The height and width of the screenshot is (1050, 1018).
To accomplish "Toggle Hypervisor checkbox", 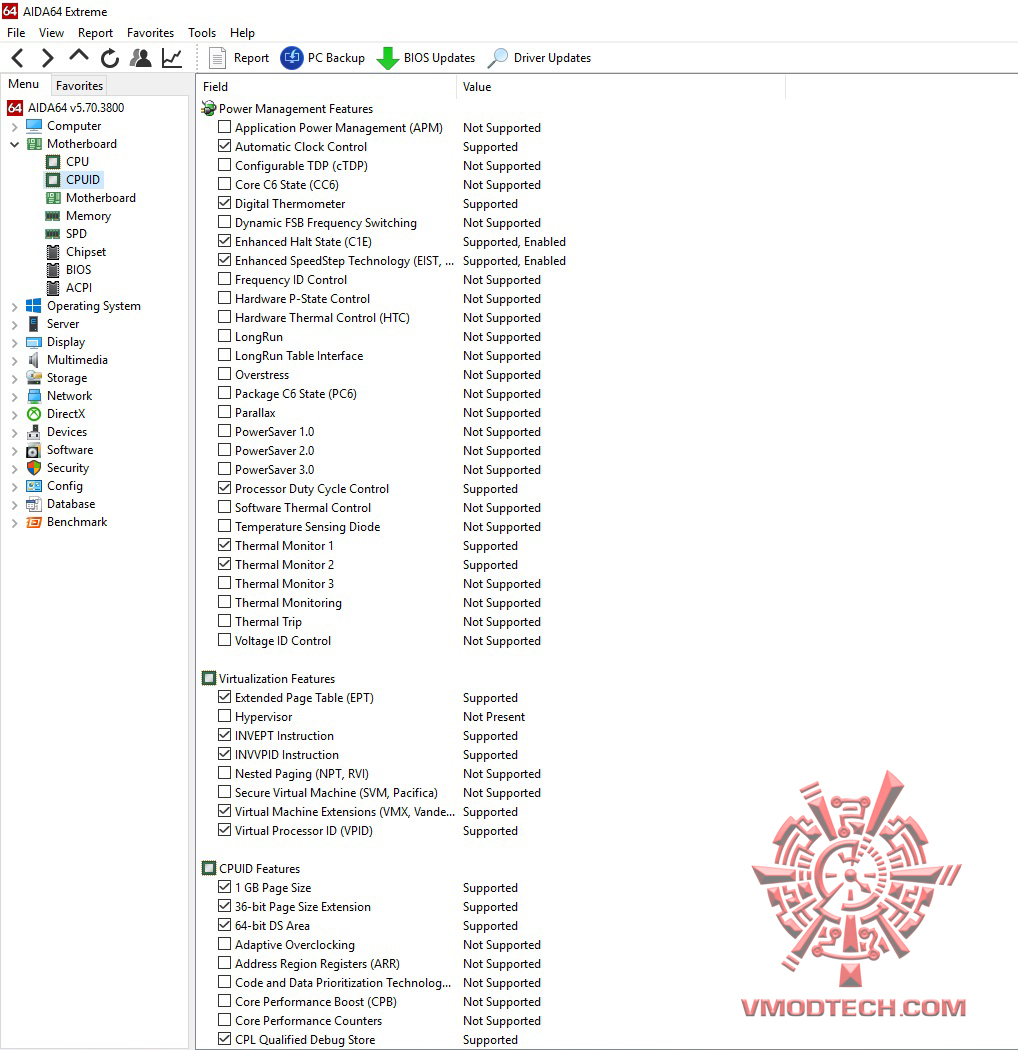I will click(224, 716).
